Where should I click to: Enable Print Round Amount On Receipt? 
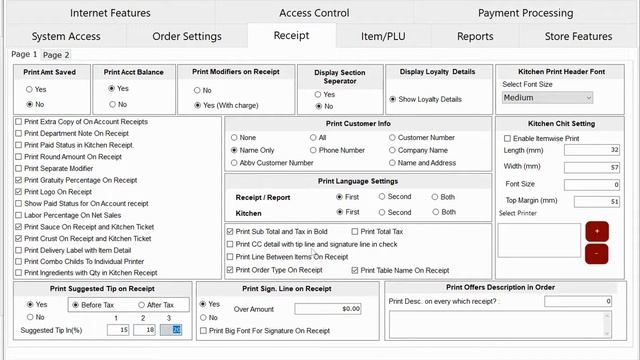(18, 157)
